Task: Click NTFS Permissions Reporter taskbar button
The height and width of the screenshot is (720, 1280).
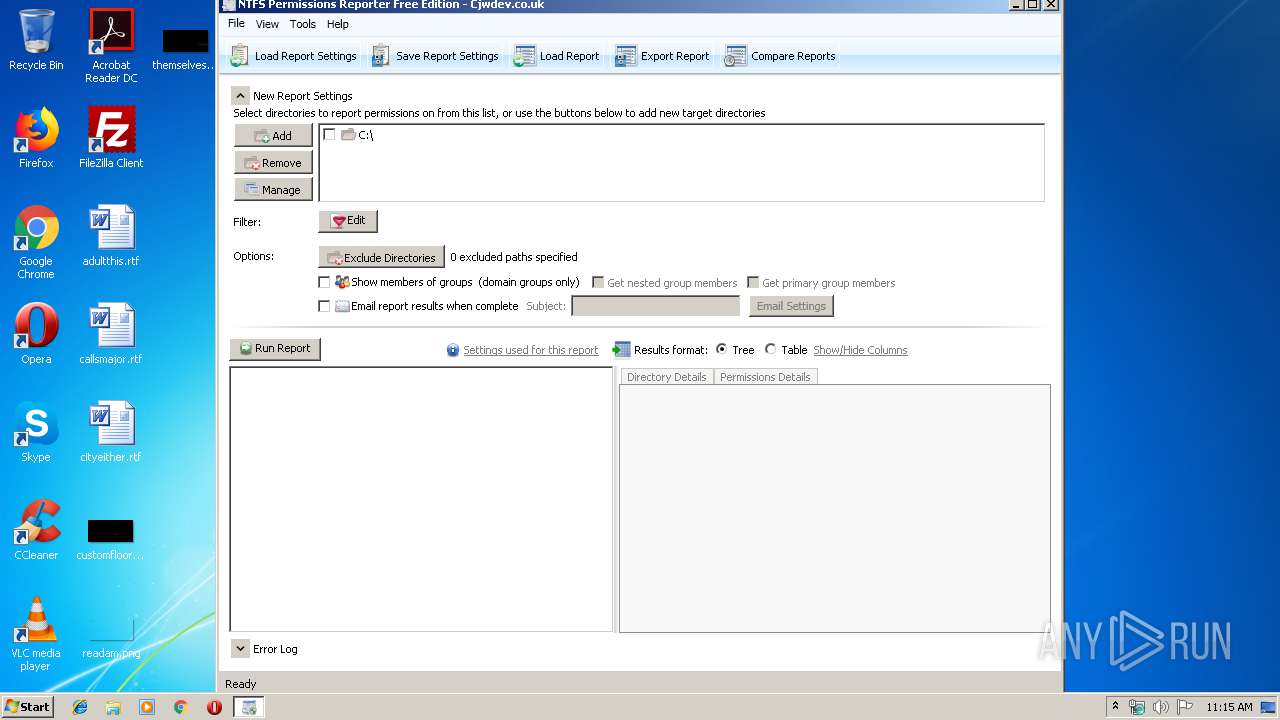Action: point(248,707)
